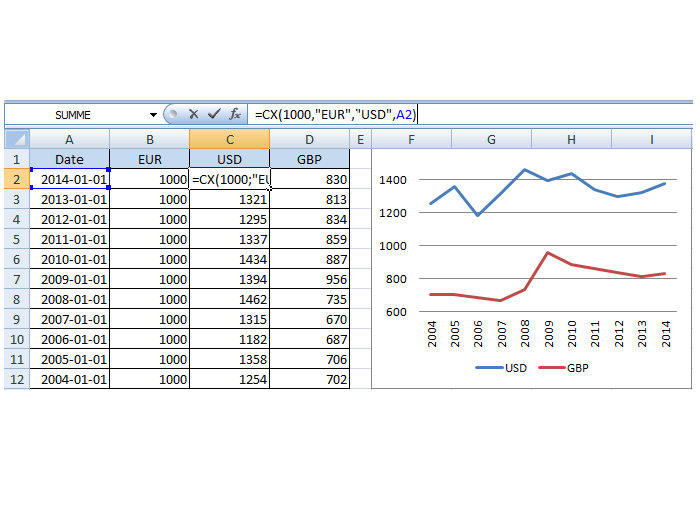Click the GBP legend entry in chart
The width and height of the screenshot is (700, 525).
coord(565,368)
